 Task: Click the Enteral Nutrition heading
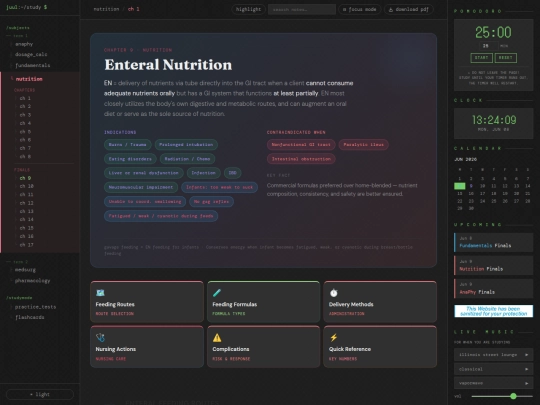click(x=168, y=65)
